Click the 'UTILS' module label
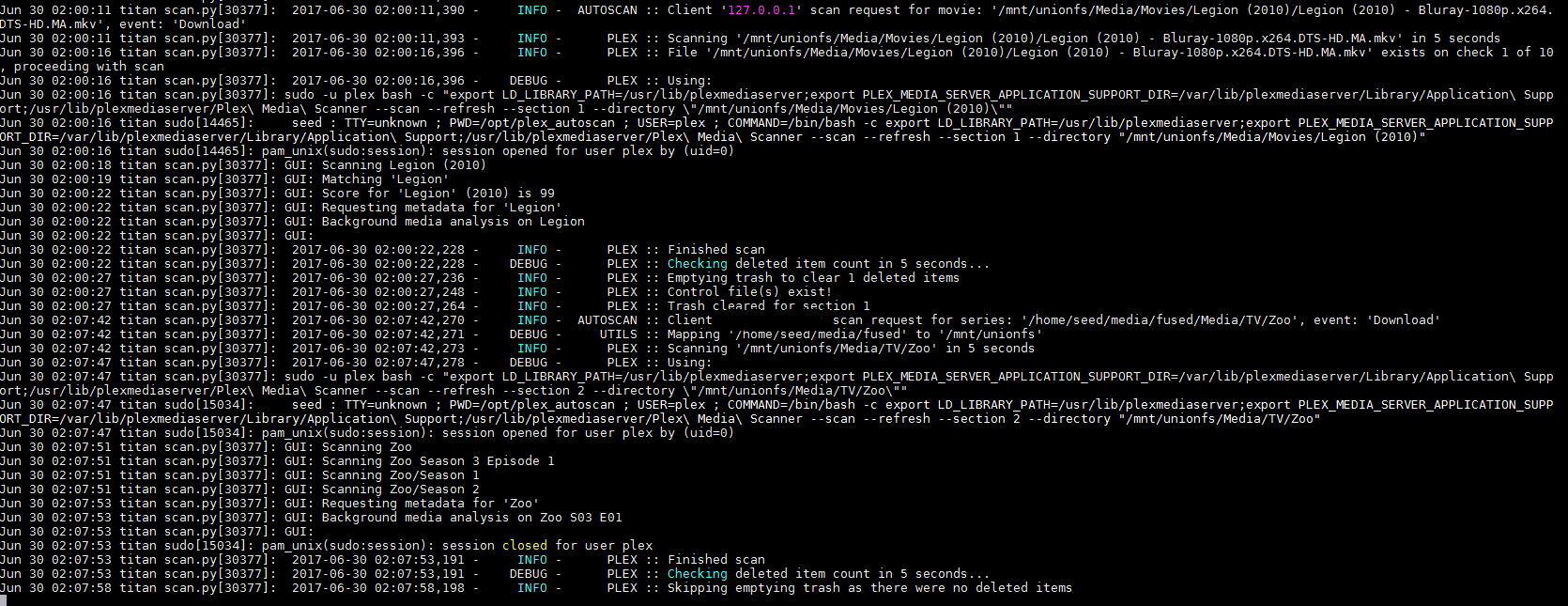 click(618, 334)
